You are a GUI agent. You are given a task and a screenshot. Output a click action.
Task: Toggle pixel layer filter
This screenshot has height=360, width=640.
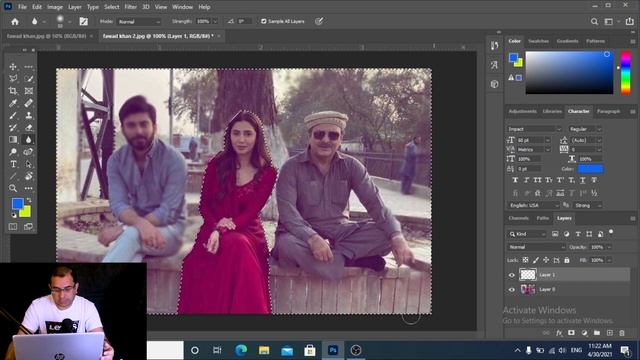(x=555, y=234)
